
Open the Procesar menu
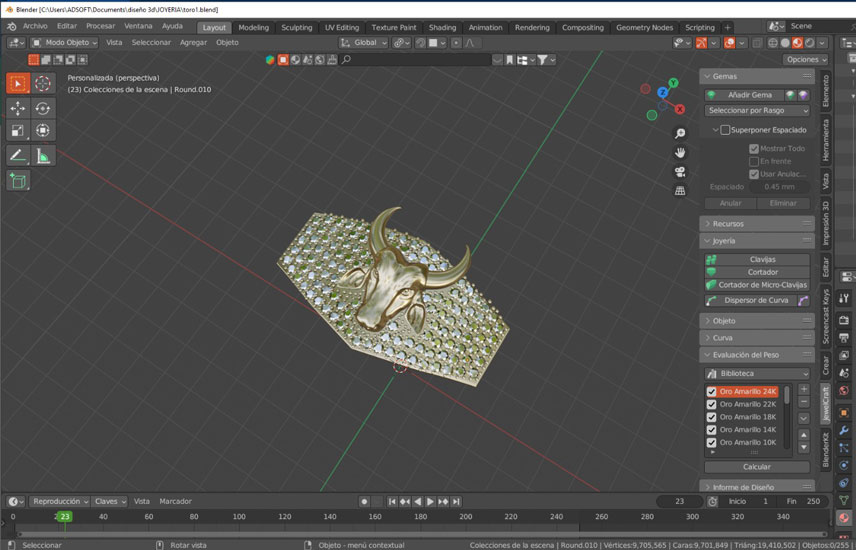click(x=100, y=26)
